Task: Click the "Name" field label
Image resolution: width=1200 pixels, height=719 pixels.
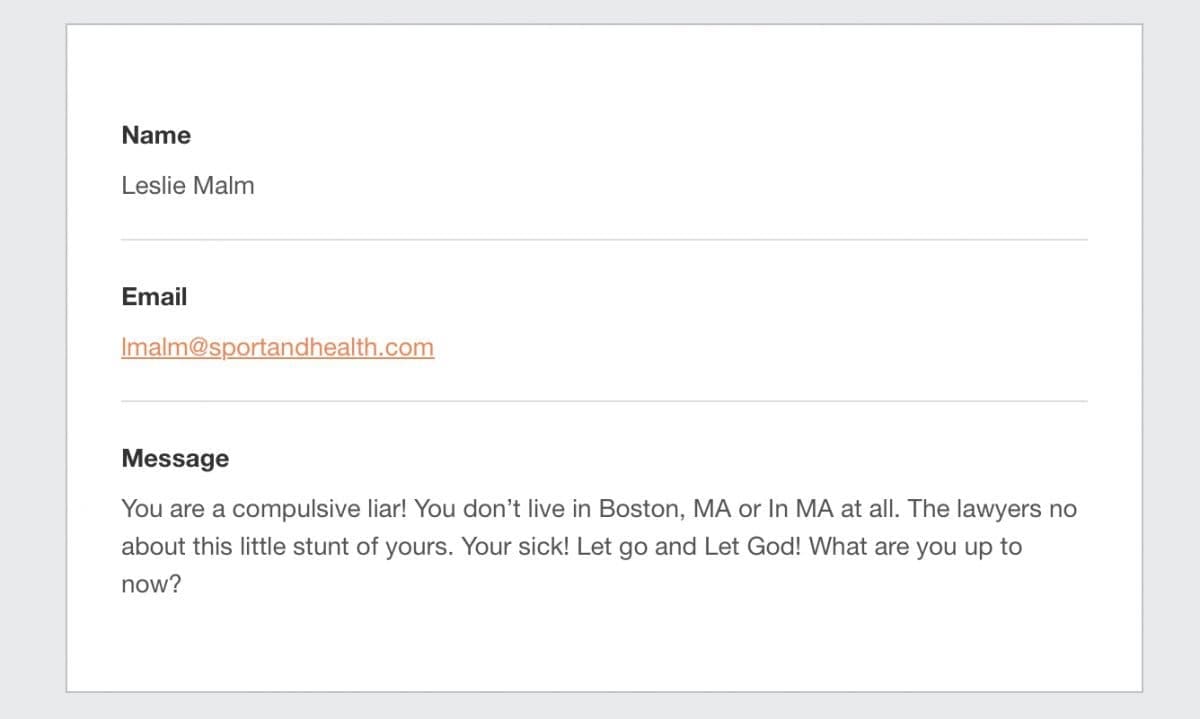Action: [156, 135]
